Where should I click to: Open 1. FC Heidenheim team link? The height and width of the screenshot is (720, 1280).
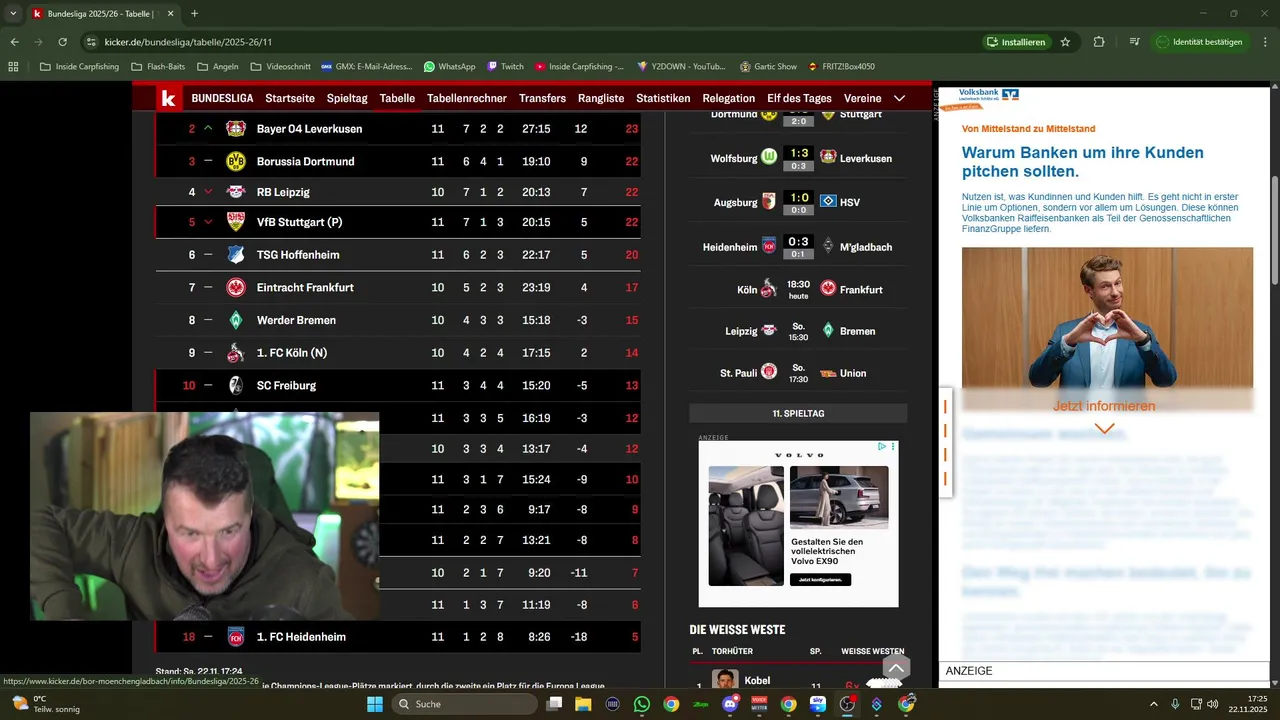pos(301,637)
